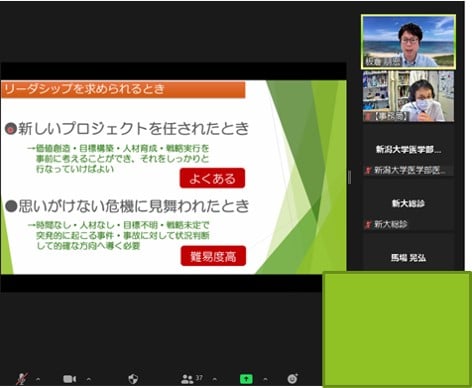The height and width of the screenshot is (388, 472).
Task: Open the Reactions smiley icon
Action: (x=293, y=379)
